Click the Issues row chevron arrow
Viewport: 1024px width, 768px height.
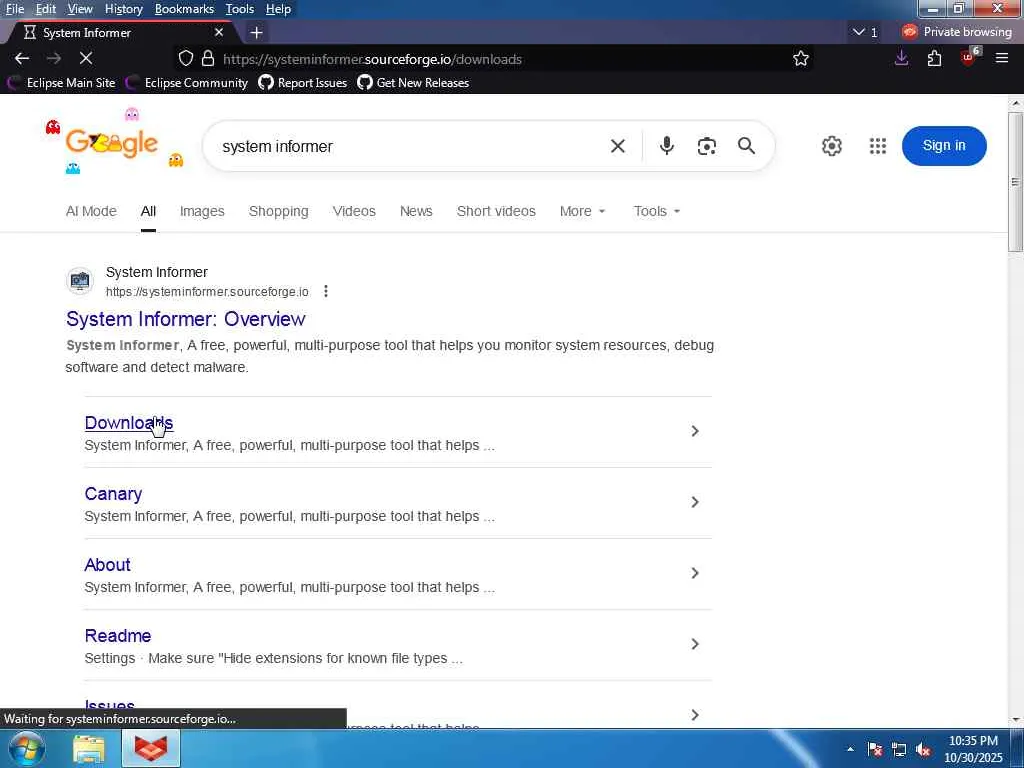695,715
